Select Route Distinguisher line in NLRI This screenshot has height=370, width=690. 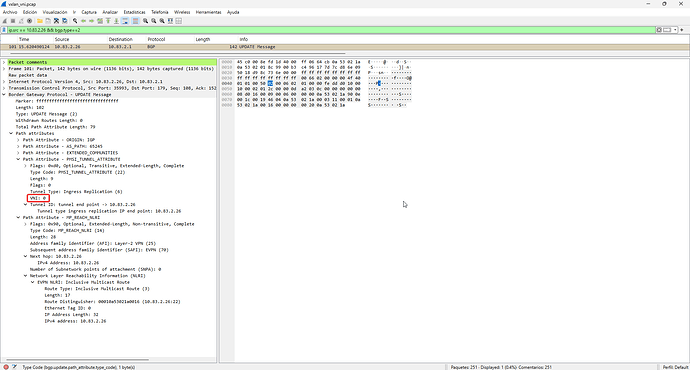112,302
